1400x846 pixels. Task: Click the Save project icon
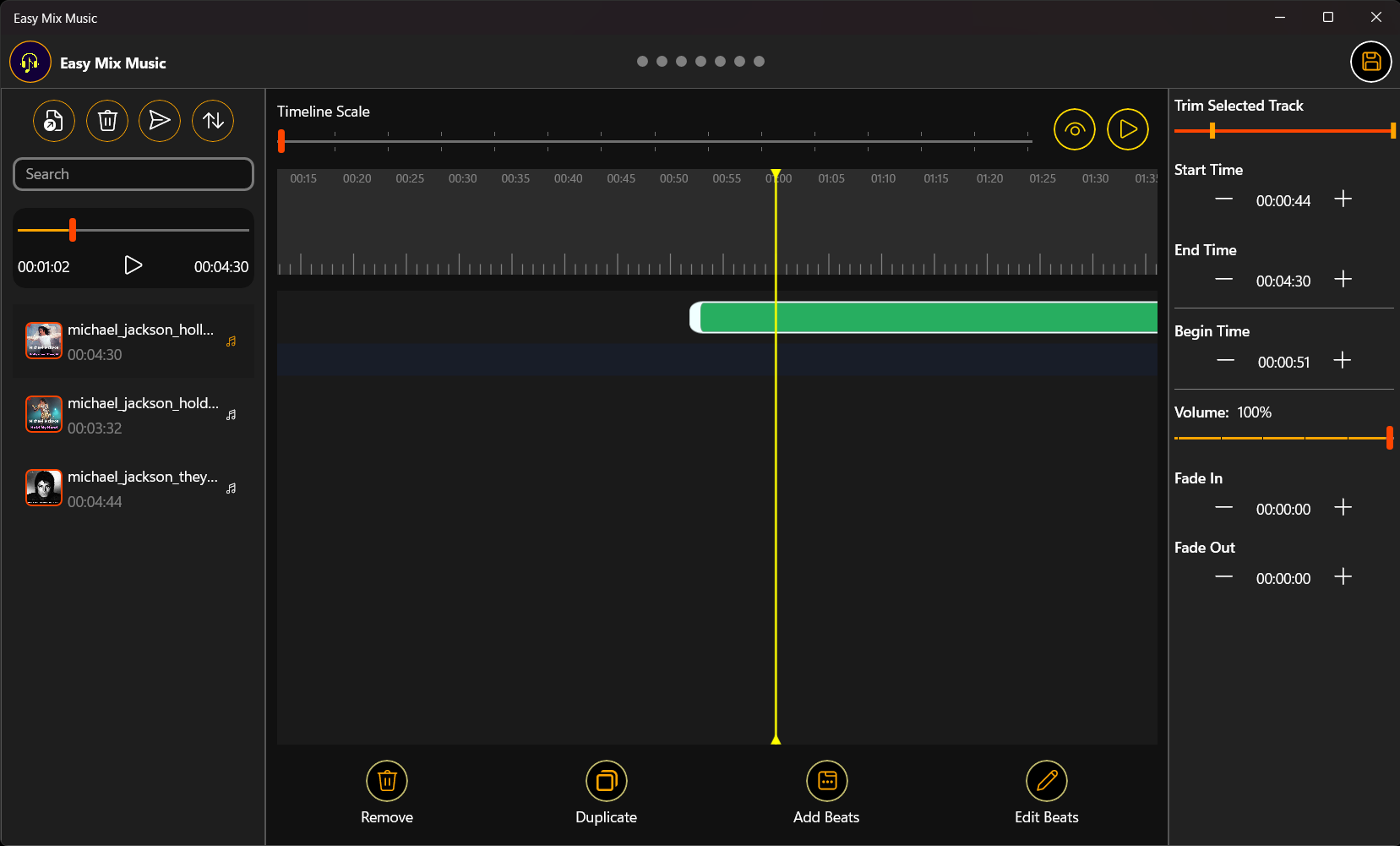(x=1370, y=62)
